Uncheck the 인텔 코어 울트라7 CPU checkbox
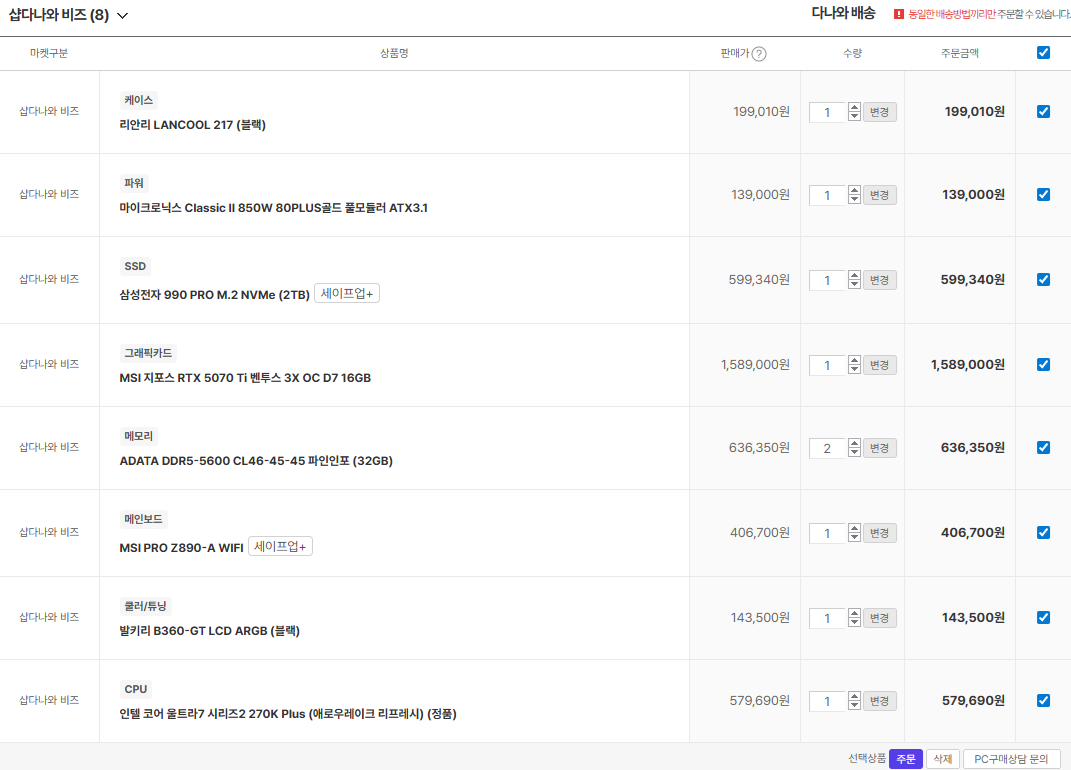The height and width of the screenshot is (770, 1071). (x=1043, y=700)
